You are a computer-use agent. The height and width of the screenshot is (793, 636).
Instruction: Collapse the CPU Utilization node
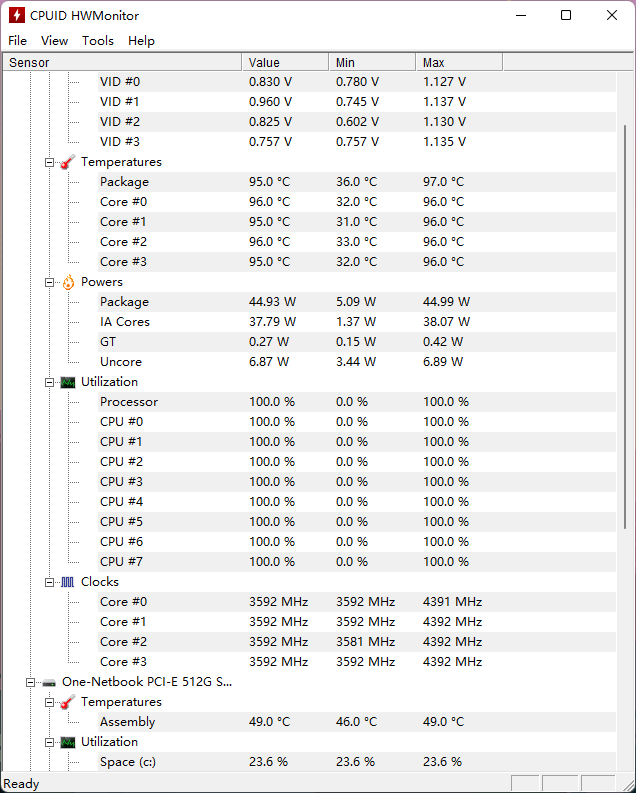coord(50,382)
